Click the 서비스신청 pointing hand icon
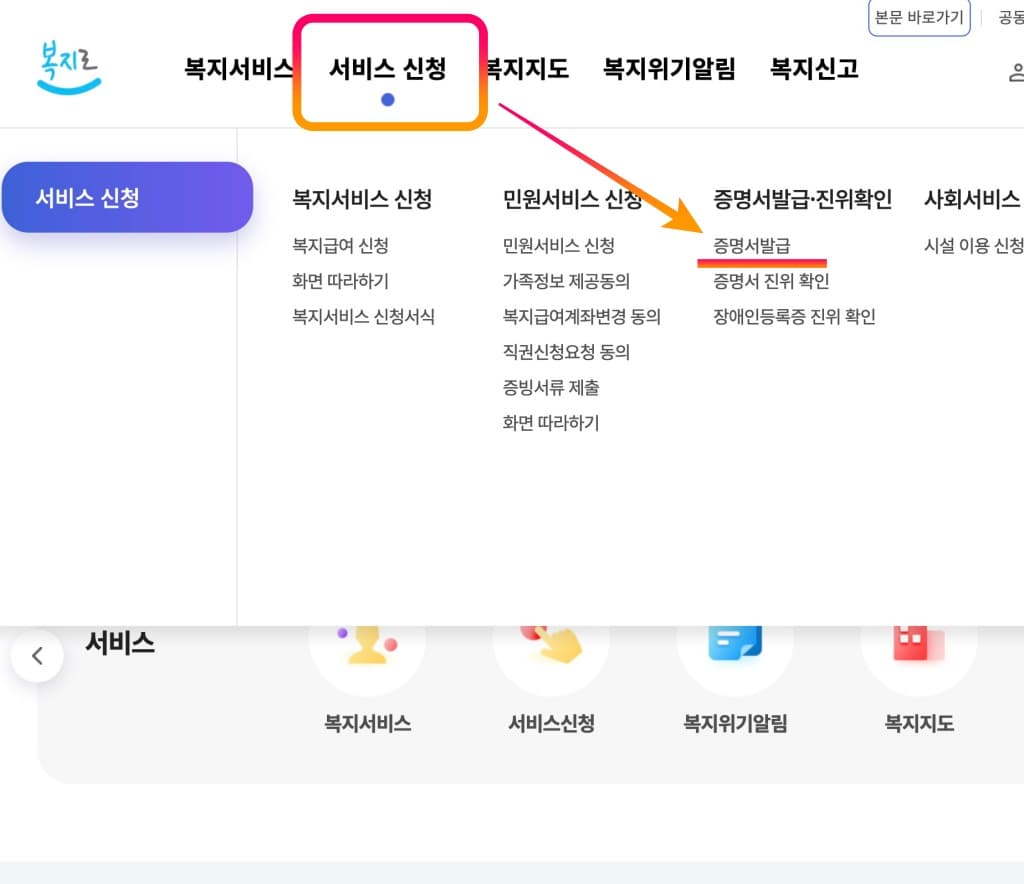Viewport: 1024px width, 884px height. coord(551,644)
